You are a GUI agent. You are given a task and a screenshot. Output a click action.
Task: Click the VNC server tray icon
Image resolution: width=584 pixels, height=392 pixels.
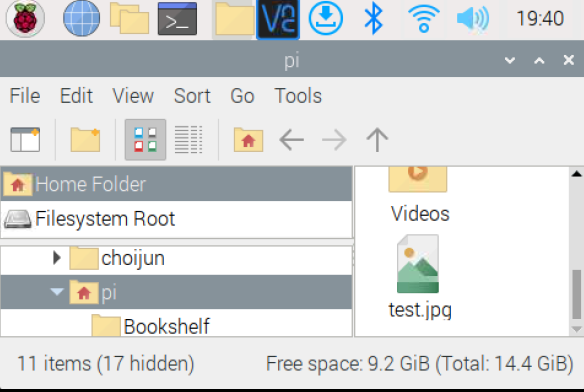[x=278, y=19]
